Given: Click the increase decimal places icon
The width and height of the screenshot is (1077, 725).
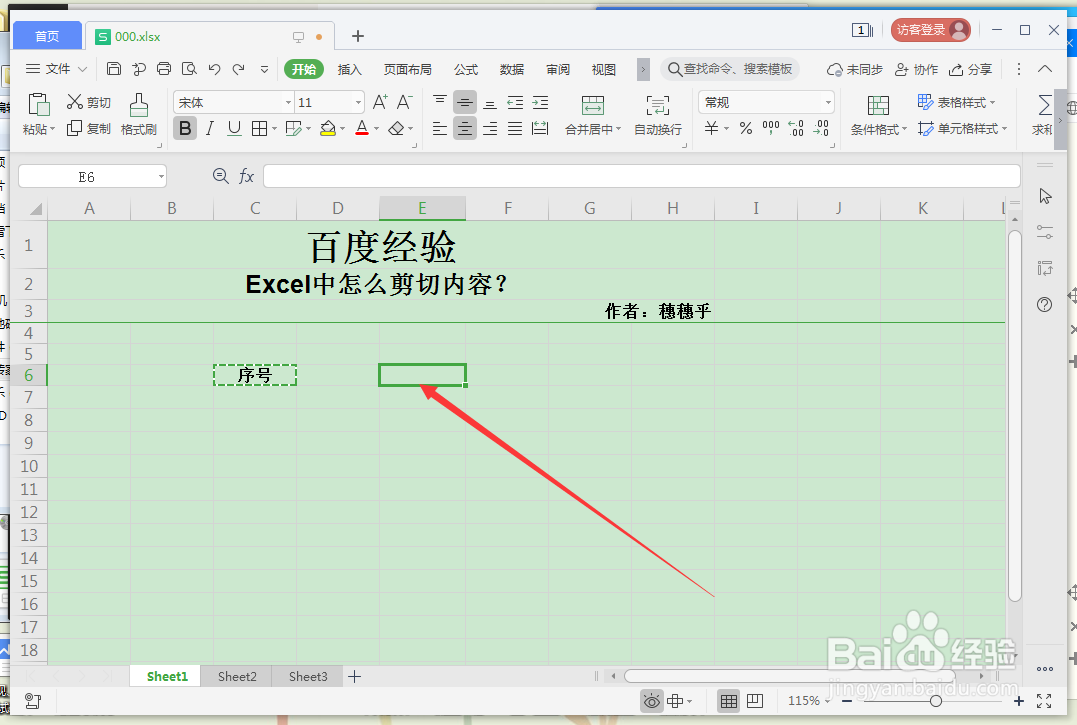Looking at the screenshot, I should click(x=796, y=128).
